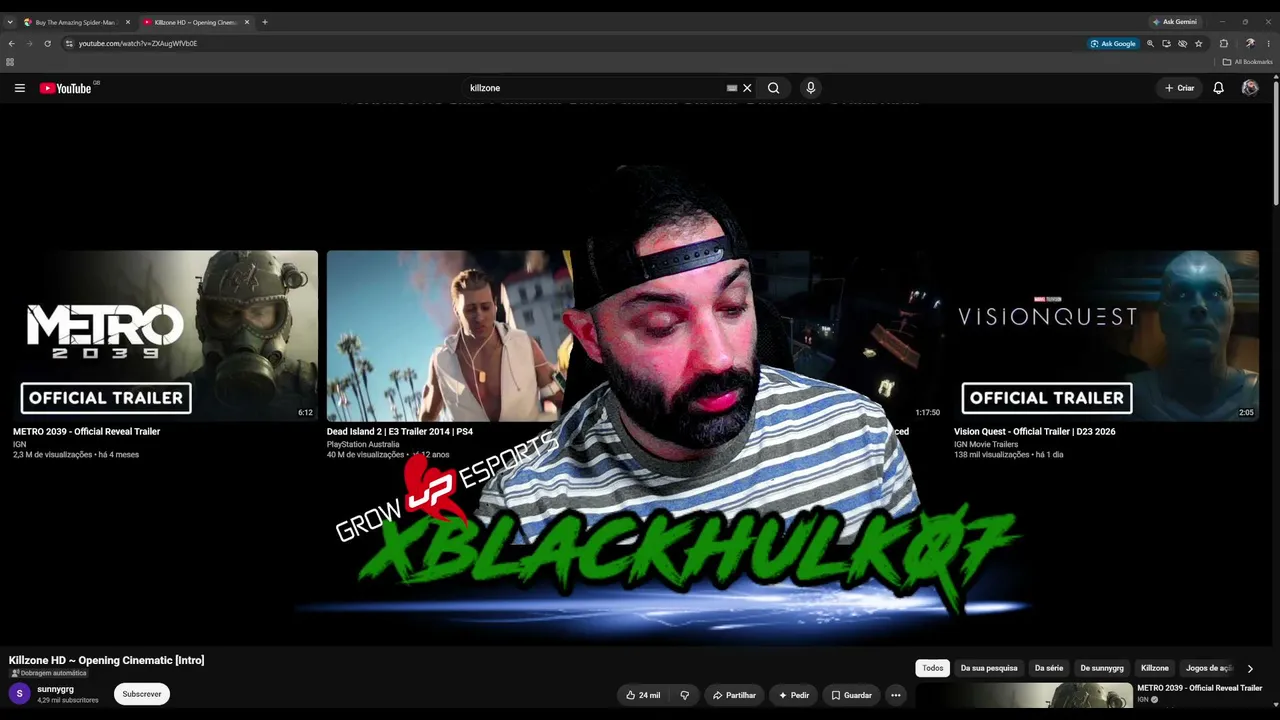Click the METRO 2039 - Official Reveal Trailer title

(86, 432)
